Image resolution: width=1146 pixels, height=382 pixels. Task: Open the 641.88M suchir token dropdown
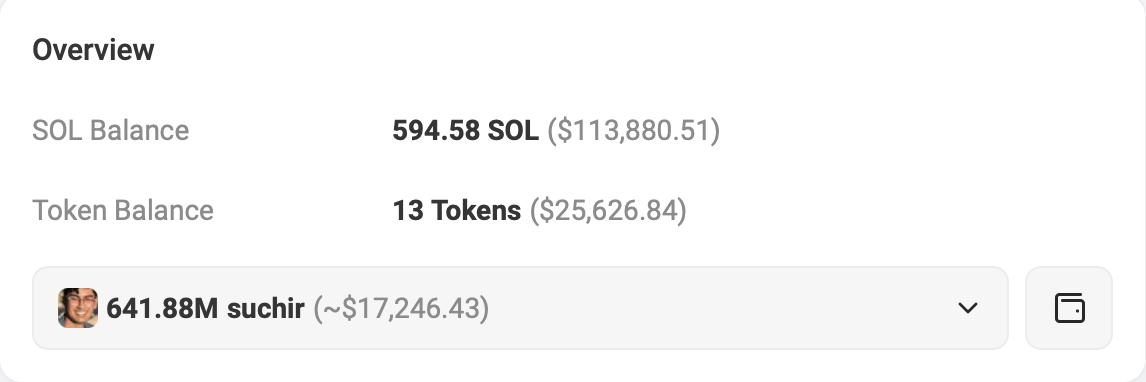[x=520, y=307]
